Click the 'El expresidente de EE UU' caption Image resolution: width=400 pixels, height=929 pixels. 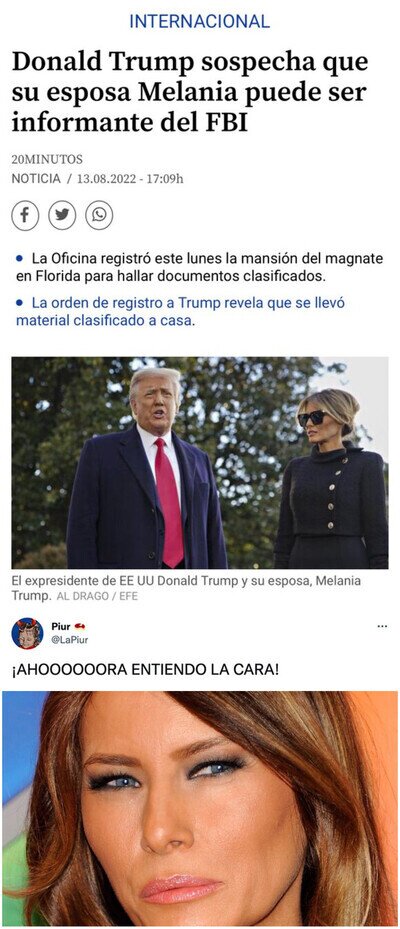click(x=187, y=588)
